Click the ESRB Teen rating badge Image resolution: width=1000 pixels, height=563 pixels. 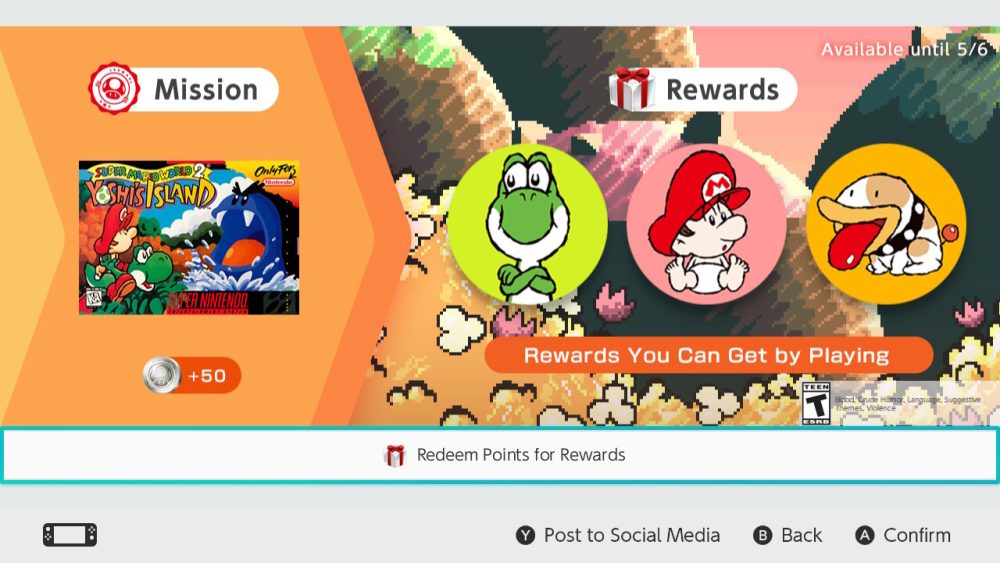click(x=816, y=404)
